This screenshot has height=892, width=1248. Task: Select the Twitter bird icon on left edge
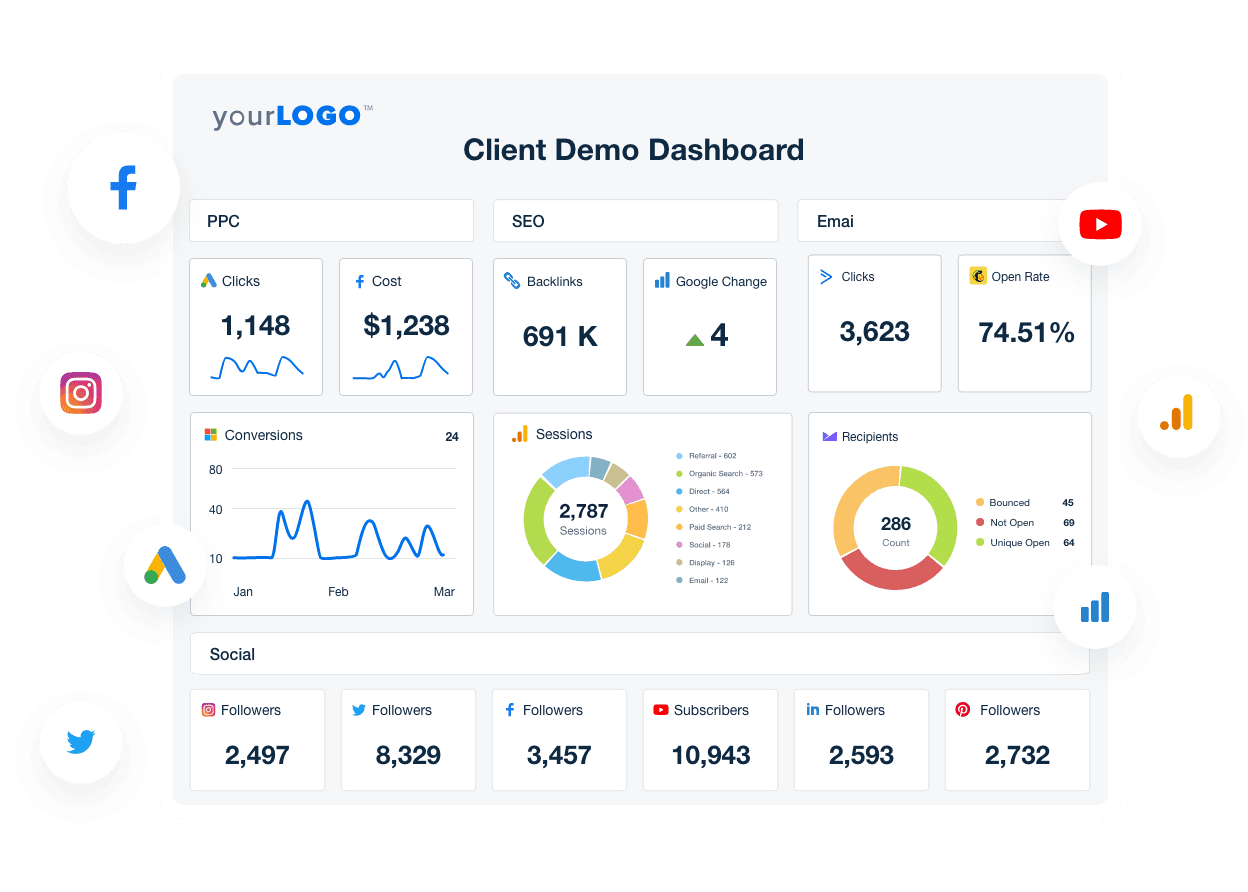pyautogui.click(x=80, y=742)
